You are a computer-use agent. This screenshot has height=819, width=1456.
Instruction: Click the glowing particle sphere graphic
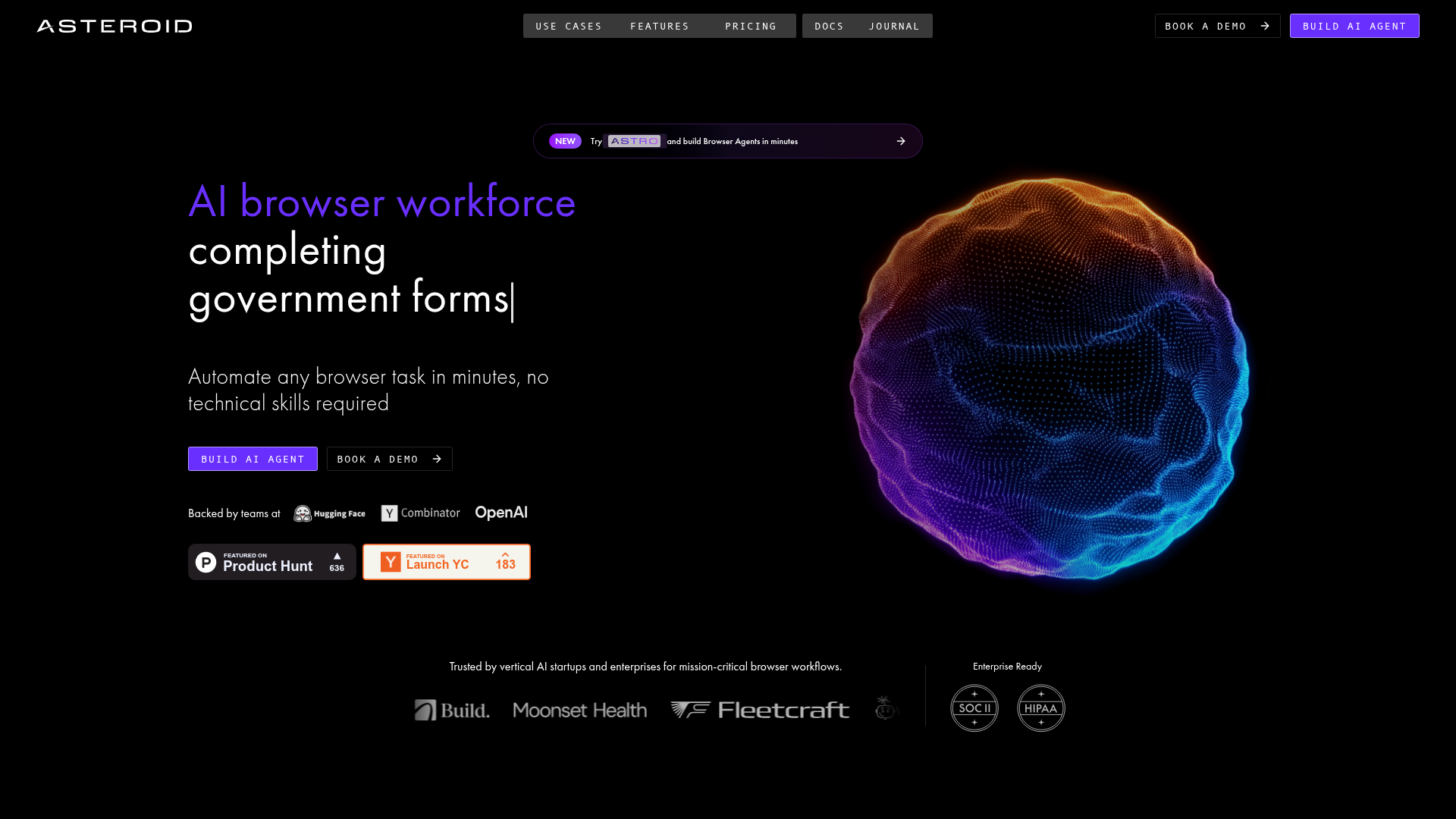1050,379
